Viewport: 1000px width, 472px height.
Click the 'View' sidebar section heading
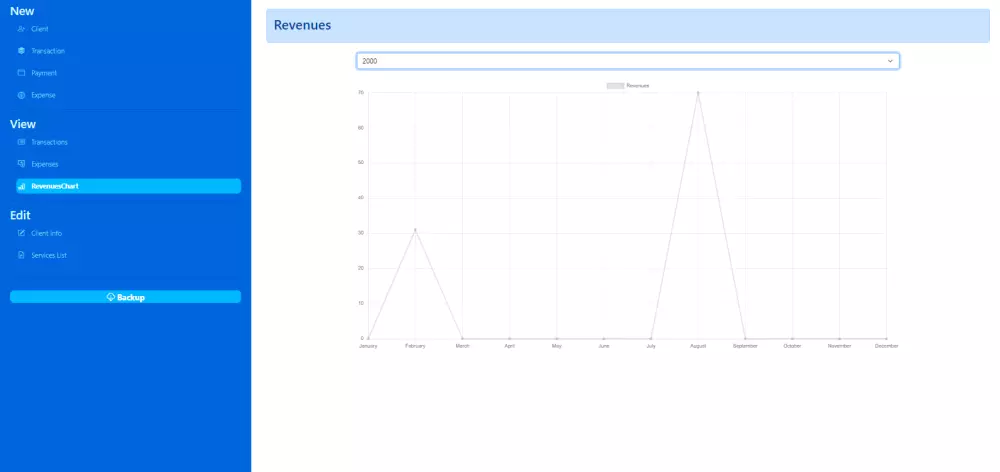[x=23, y=124]
